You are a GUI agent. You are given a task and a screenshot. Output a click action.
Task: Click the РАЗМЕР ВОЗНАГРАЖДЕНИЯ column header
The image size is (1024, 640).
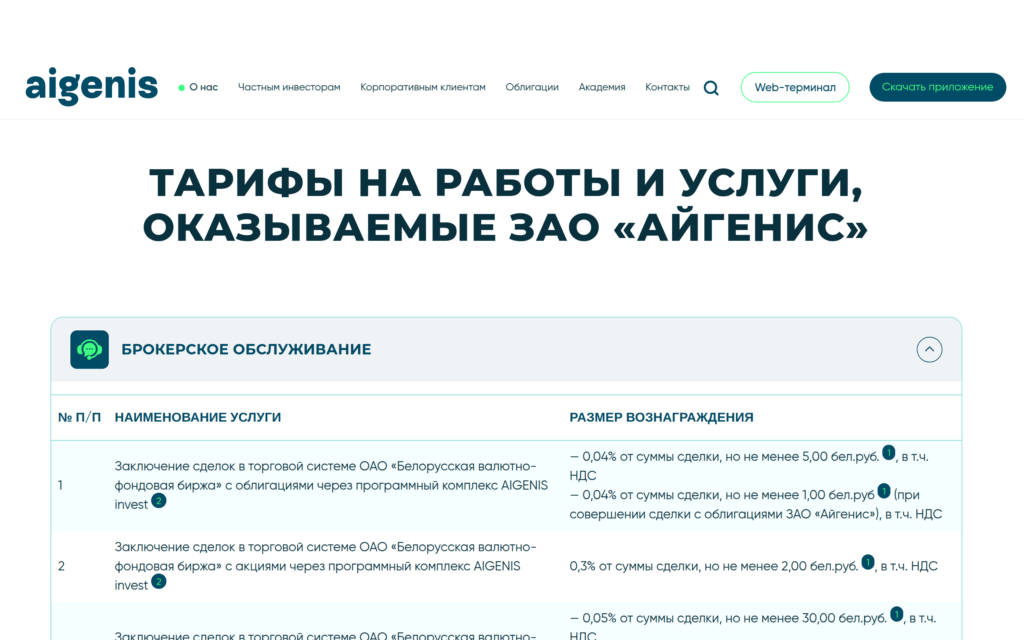661,417
